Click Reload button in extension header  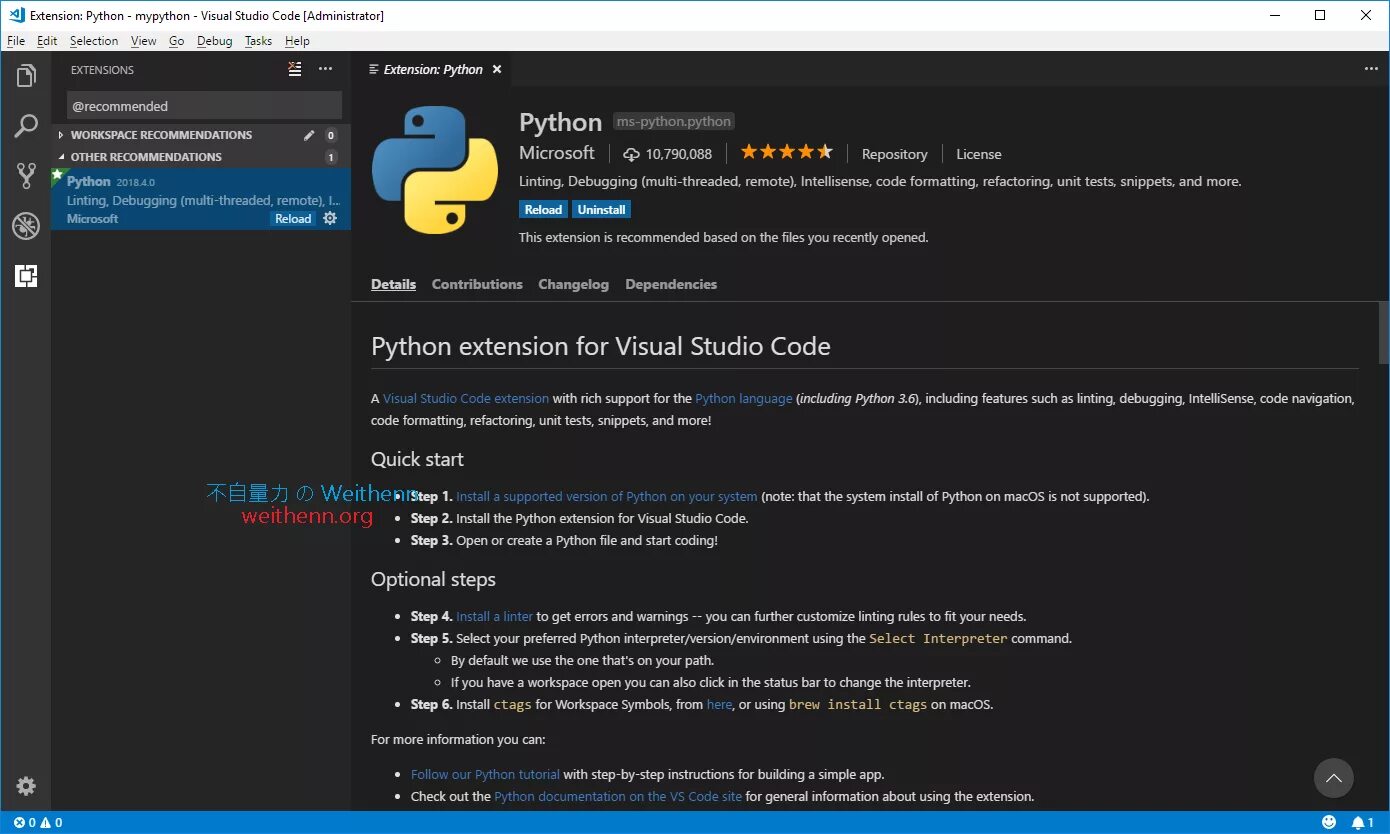point(543,210)
